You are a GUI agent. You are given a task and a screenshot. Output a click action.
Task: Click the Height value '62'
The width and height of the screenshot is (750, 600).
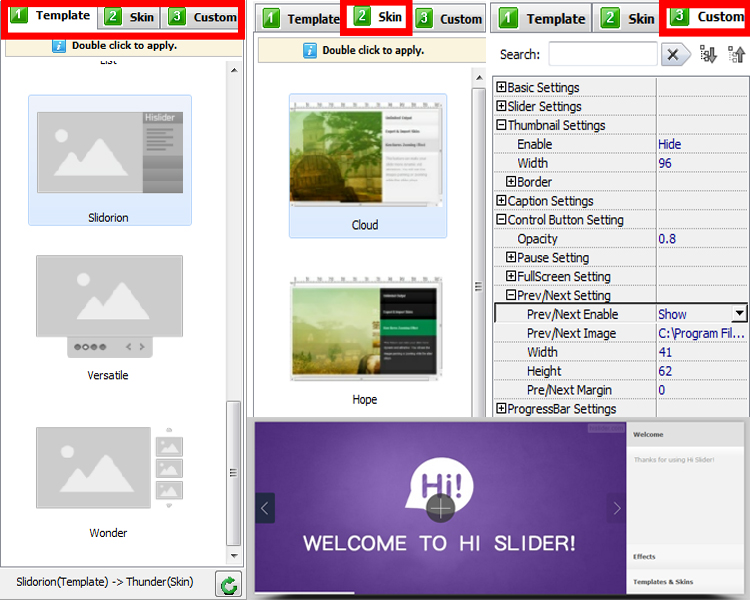click(x=665, y=371)
